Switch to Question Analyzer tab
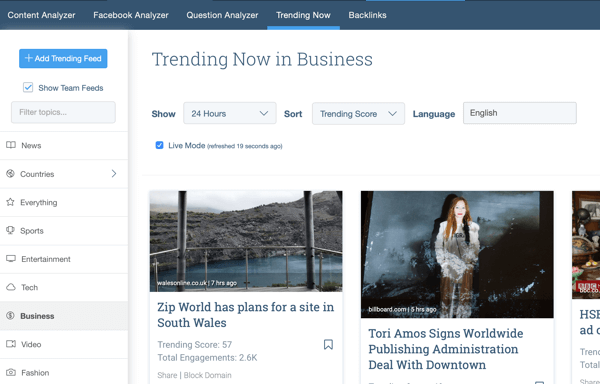The image size is (600, 384). point(222,15)
